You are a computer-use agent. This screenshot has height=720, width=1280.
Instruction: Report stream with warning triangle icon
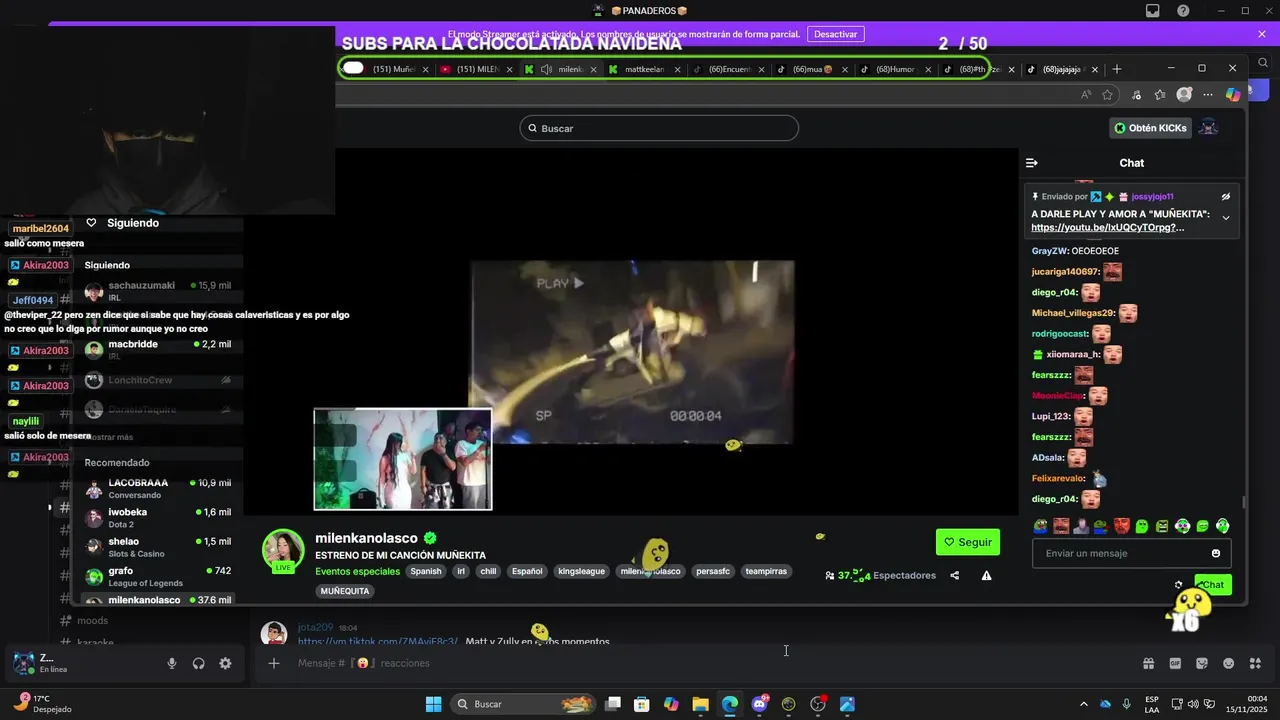pos(987,575)
